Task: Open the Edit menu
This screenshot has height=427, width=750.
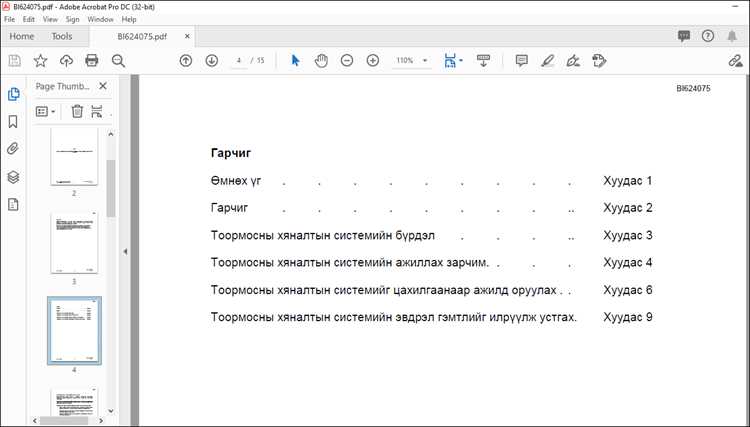Action: tap(29, 20)
